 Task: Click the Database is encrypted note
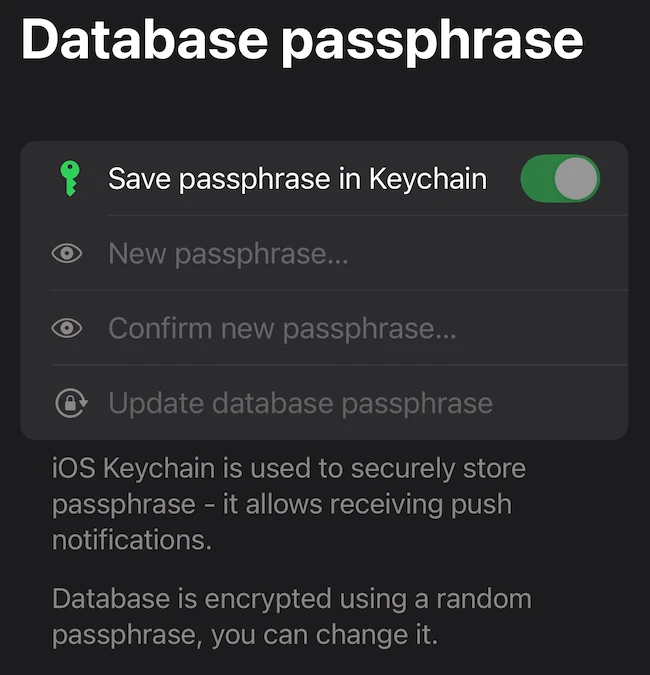coord(292,616)
